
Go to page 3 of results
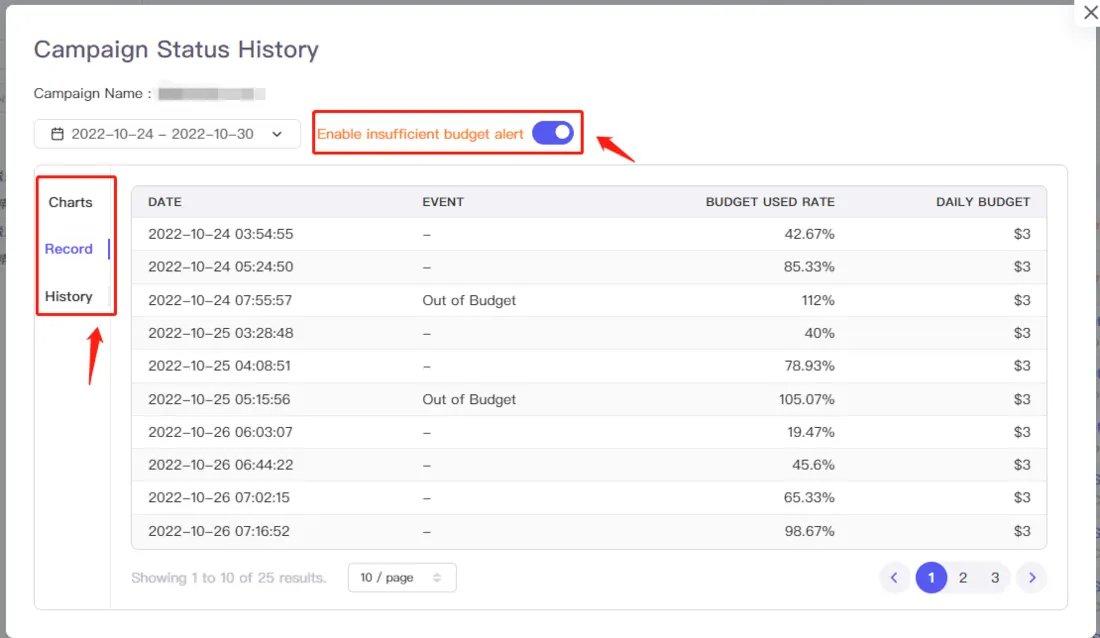point(995,577)
